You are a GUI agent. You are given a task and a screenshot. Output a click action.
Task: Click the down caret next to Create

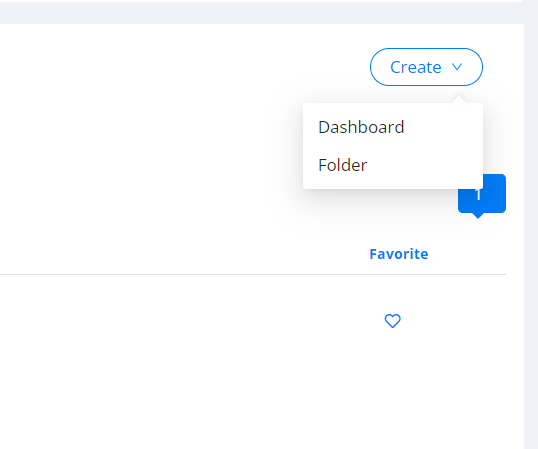pyautogui.click(x=457, y=67)
